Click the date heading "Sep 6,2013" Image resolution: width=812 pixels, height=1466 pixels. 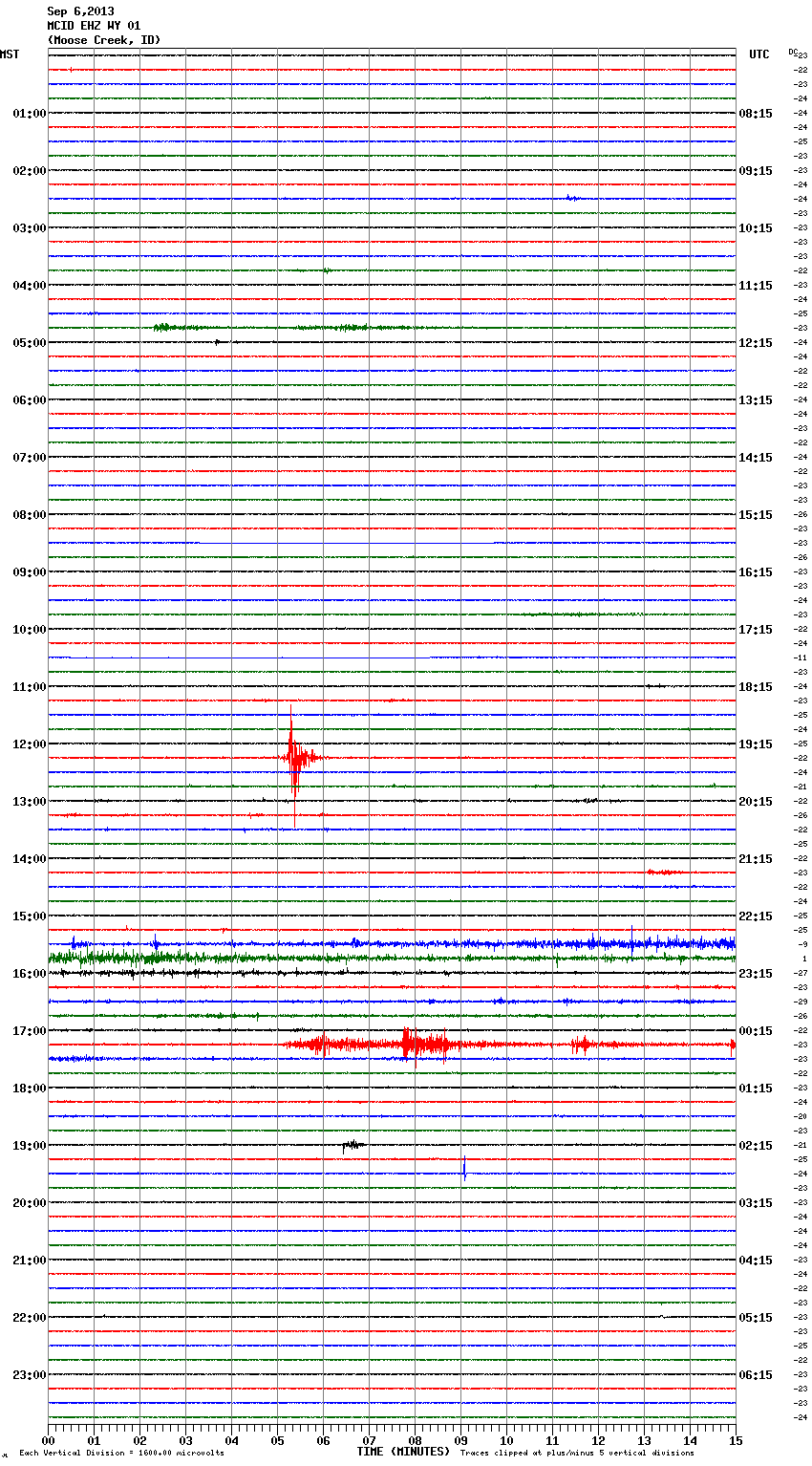coord(80,11)
